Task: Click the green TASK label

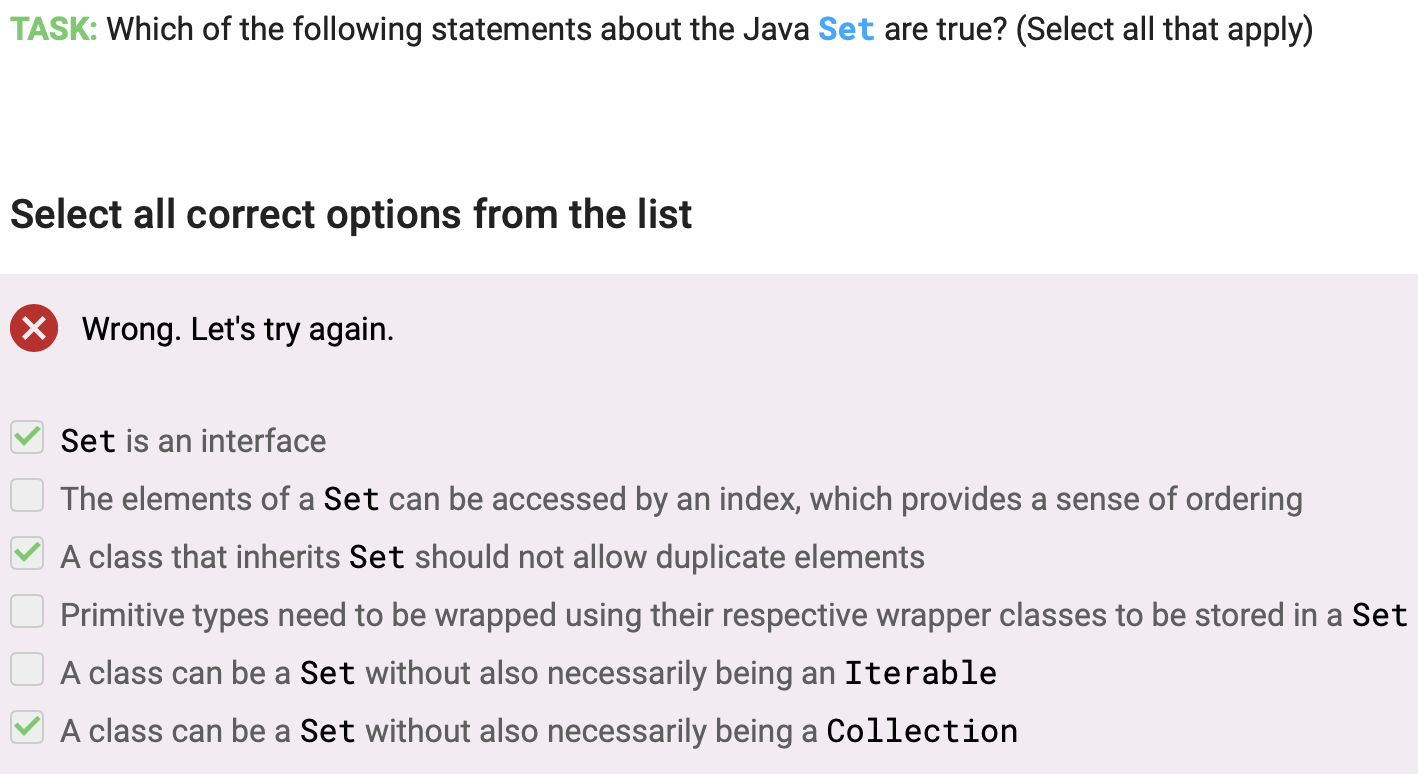Action: [x=48, y=28]
